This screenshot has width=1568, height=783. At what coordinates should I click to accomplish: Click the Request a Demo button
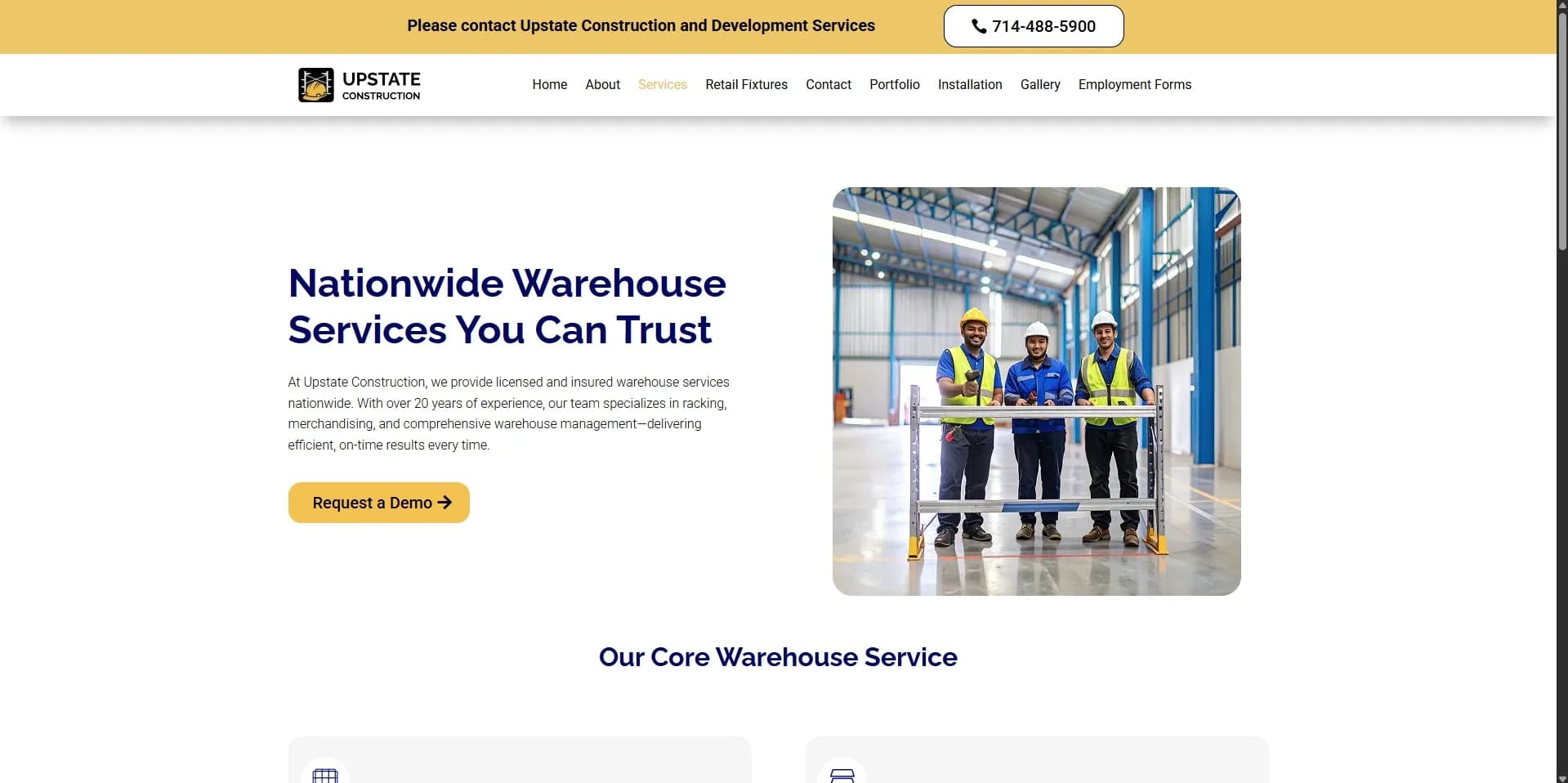click(378, 502)
